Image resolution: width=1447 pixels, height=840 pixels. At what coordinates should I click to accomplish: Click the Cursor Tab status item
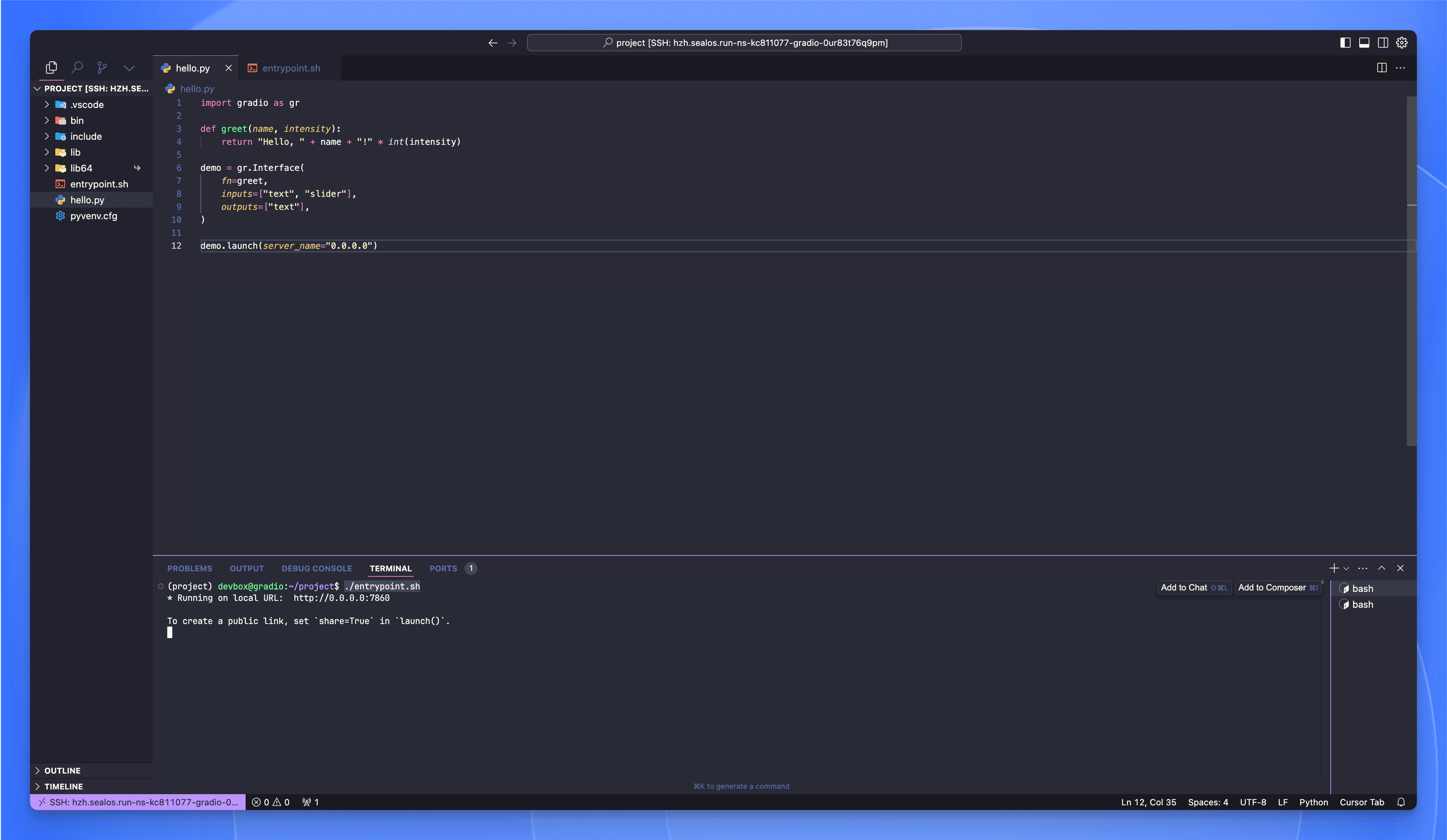coord(1361,802)
